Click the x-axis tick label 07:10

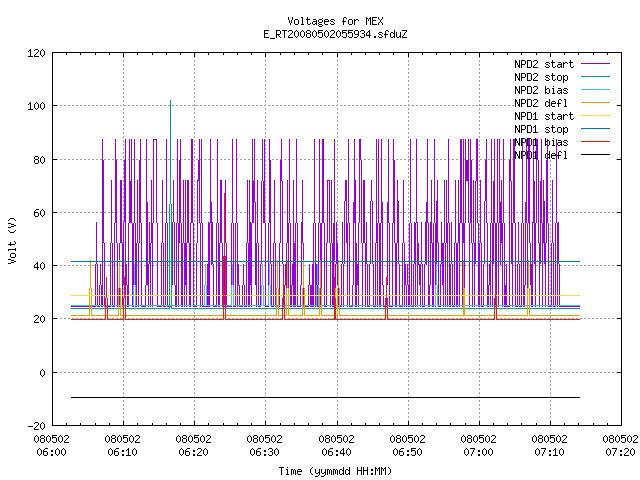pyautogui.click(x=549, y=452)
